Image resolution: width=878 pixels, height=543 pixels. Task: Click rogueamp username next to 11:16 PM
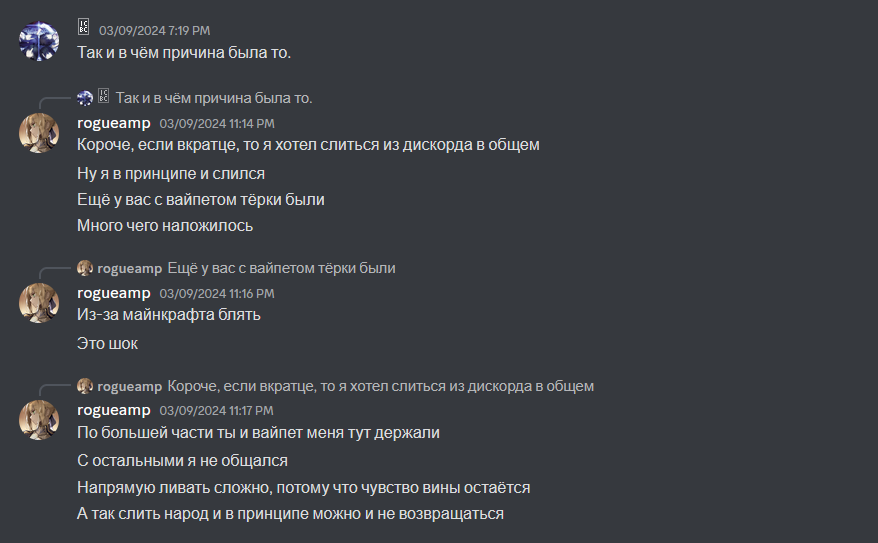(114, 293)
